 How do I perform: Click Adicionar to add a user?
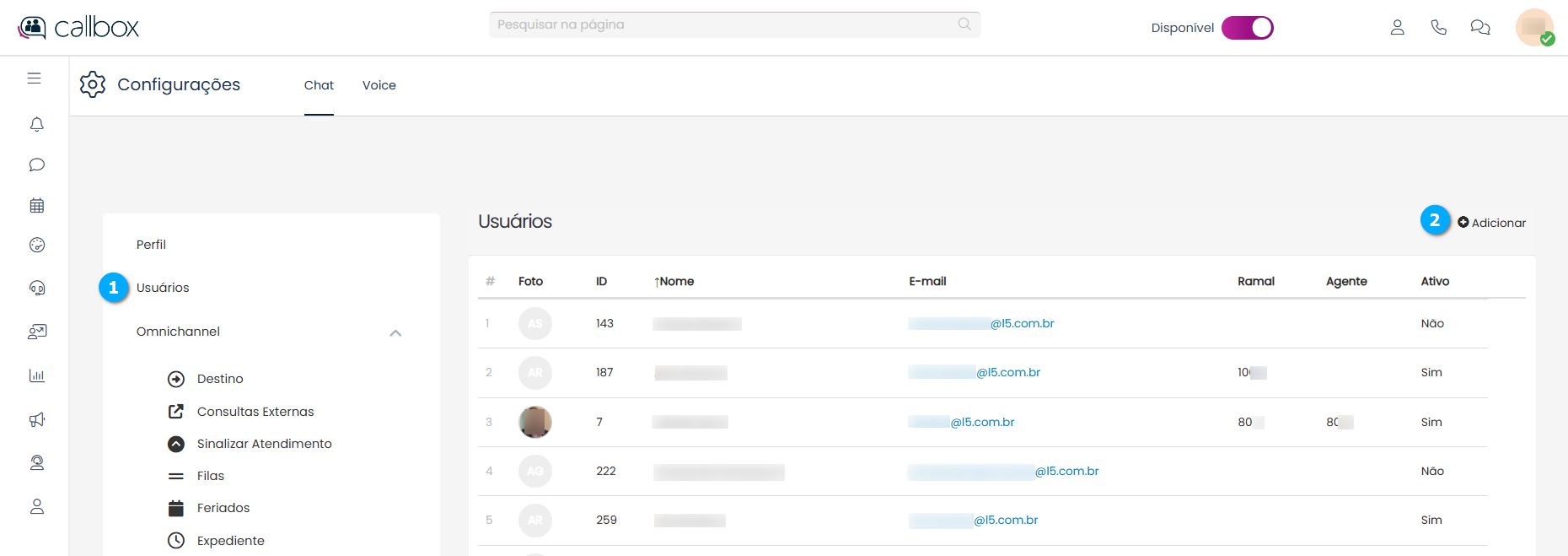pyautogui.click(x=1491, y=223)
